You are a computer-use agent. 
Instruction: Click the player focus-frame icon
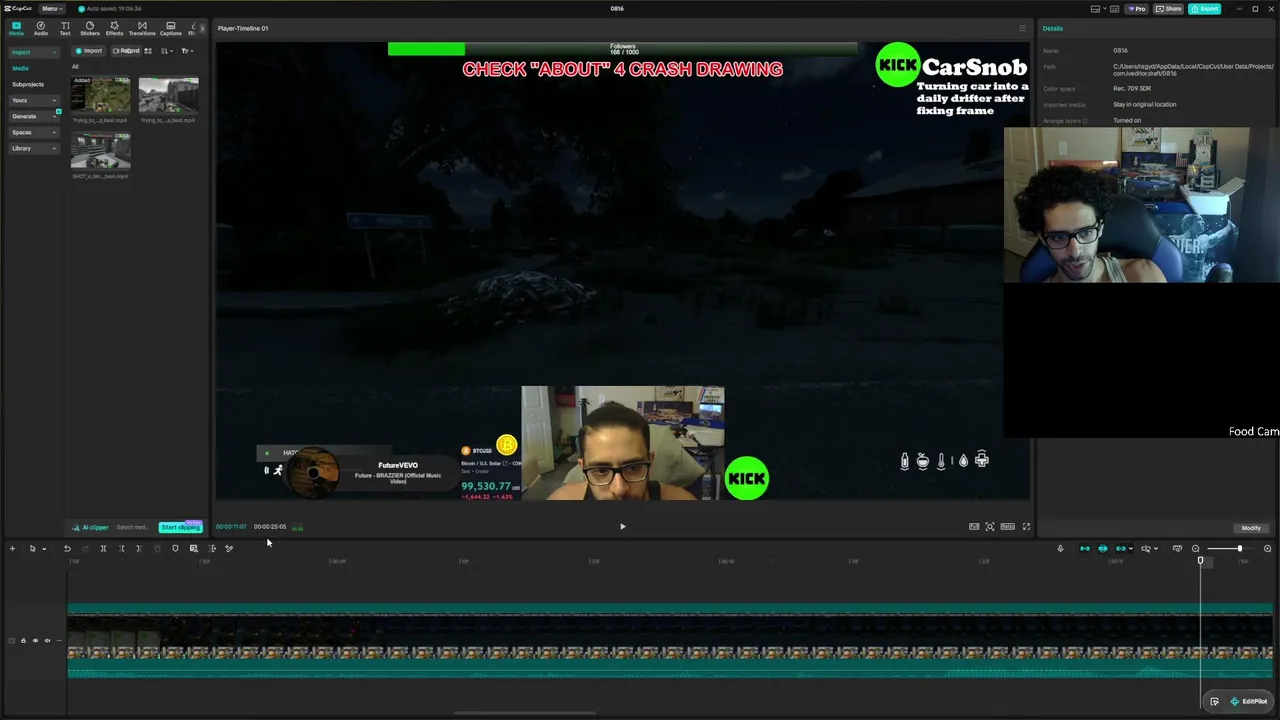click(990, 527)
